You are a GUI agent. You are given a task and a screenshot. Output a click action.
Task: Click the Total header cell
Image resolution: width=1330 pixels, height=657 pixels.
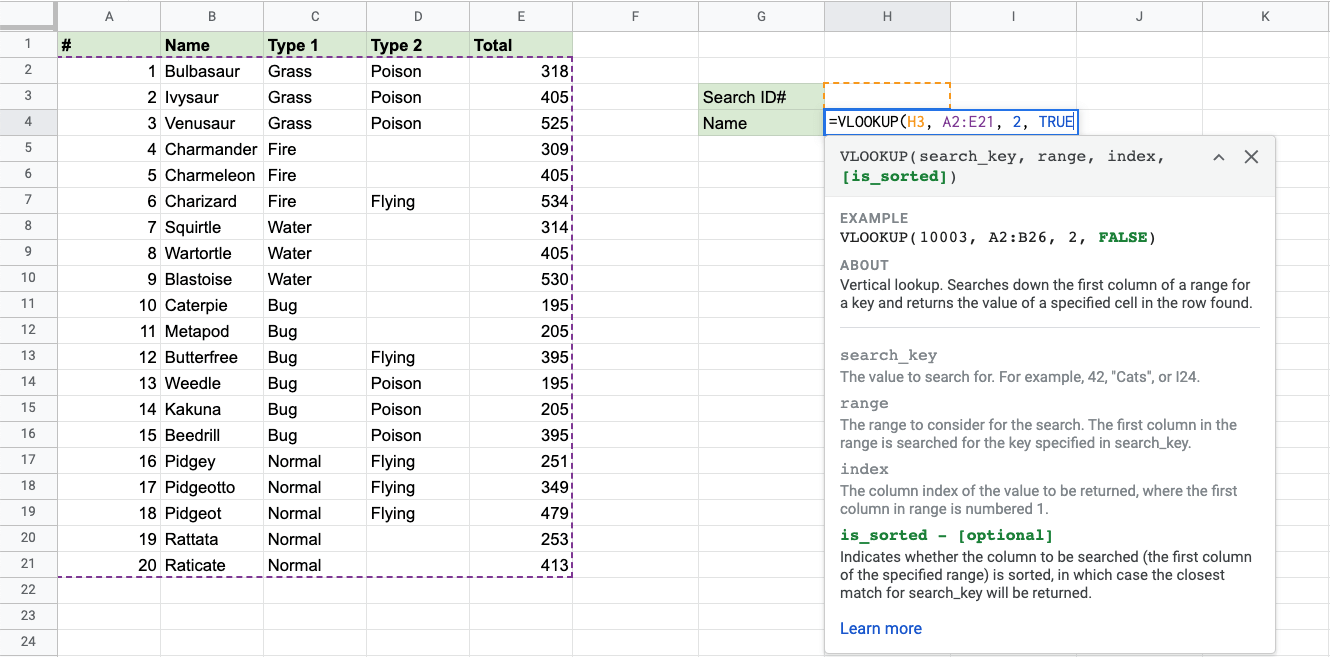[x=520, y=45]
